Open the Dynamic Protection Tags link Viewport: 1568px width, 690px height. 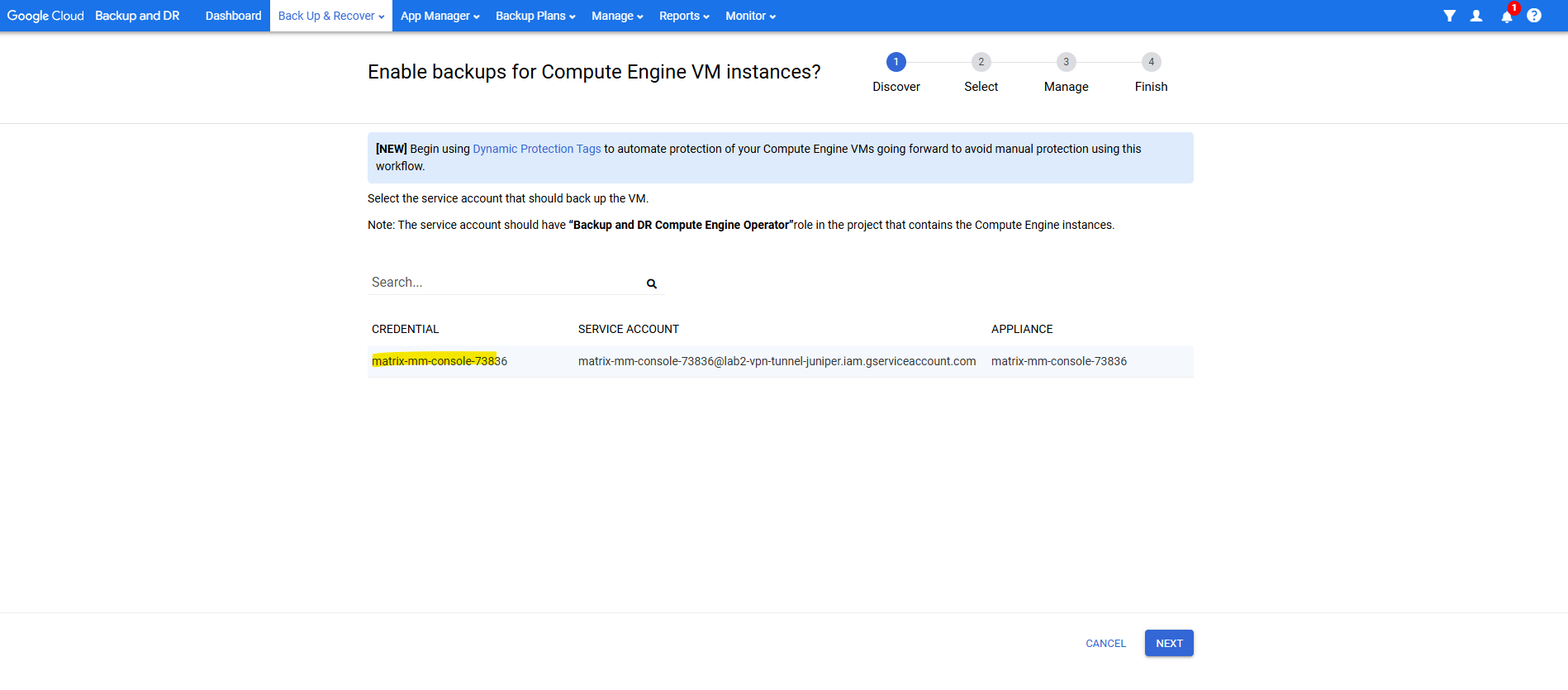point(536,149)
